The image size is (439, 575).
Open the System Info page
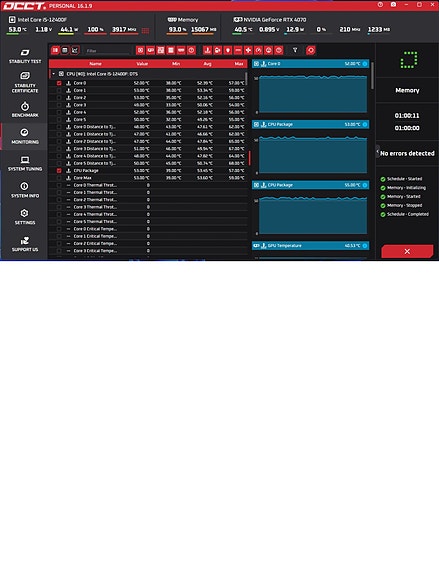25,190
